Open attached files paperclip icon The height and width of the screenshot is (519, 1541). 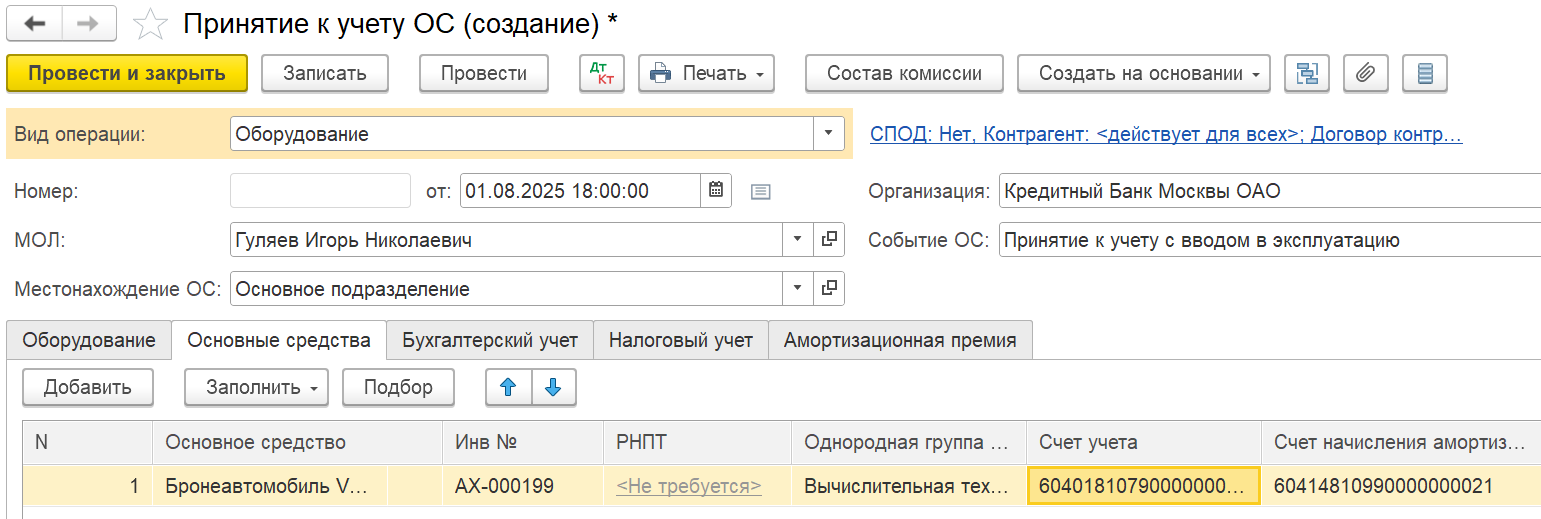point(1366,73)
